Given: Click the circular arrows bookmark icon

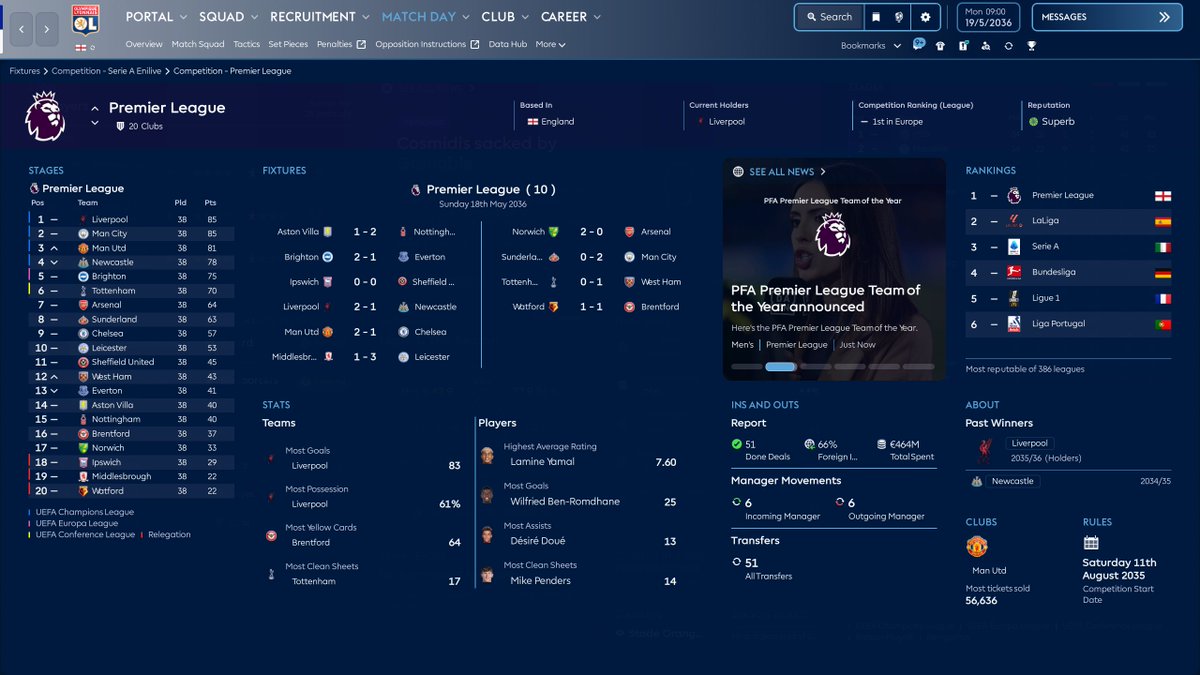Looking at the screenshot, I should [x=1008, y=45].
